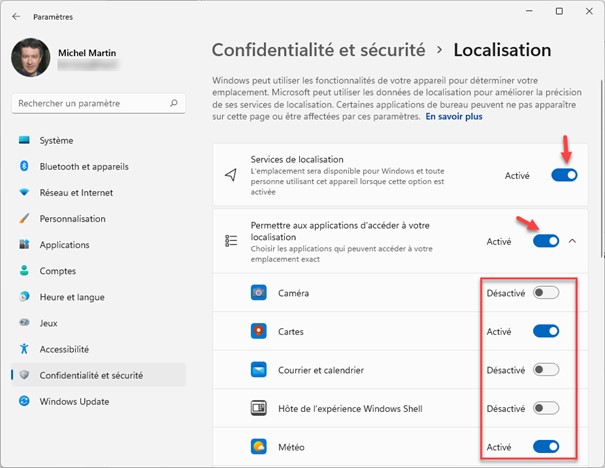Click the back arrow icon
Screen dimensions: 605x468
(16, 16)
